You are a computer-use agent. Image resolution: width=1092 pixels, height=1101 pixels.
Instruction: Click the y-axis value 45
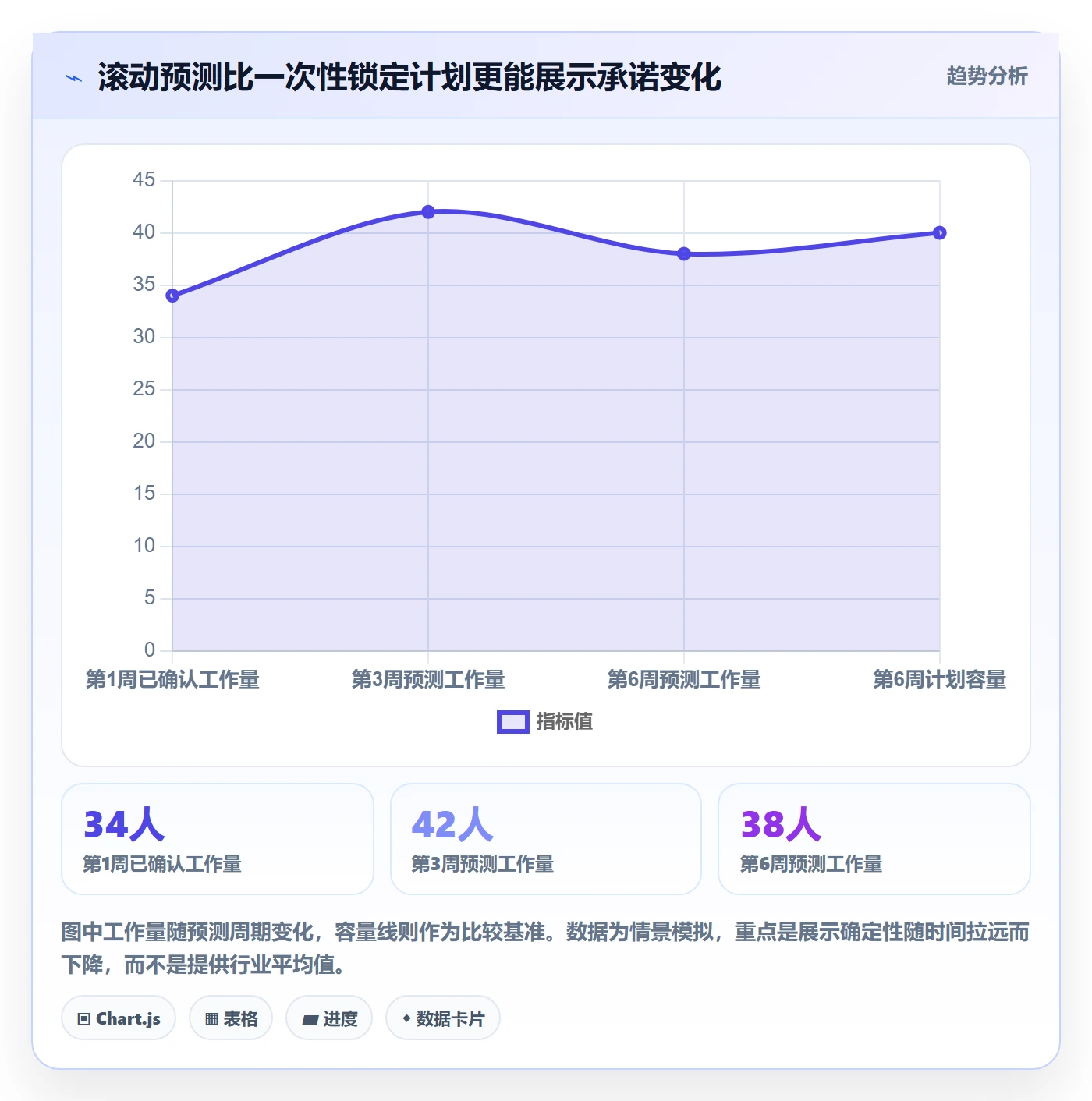(x=144, y=180)
